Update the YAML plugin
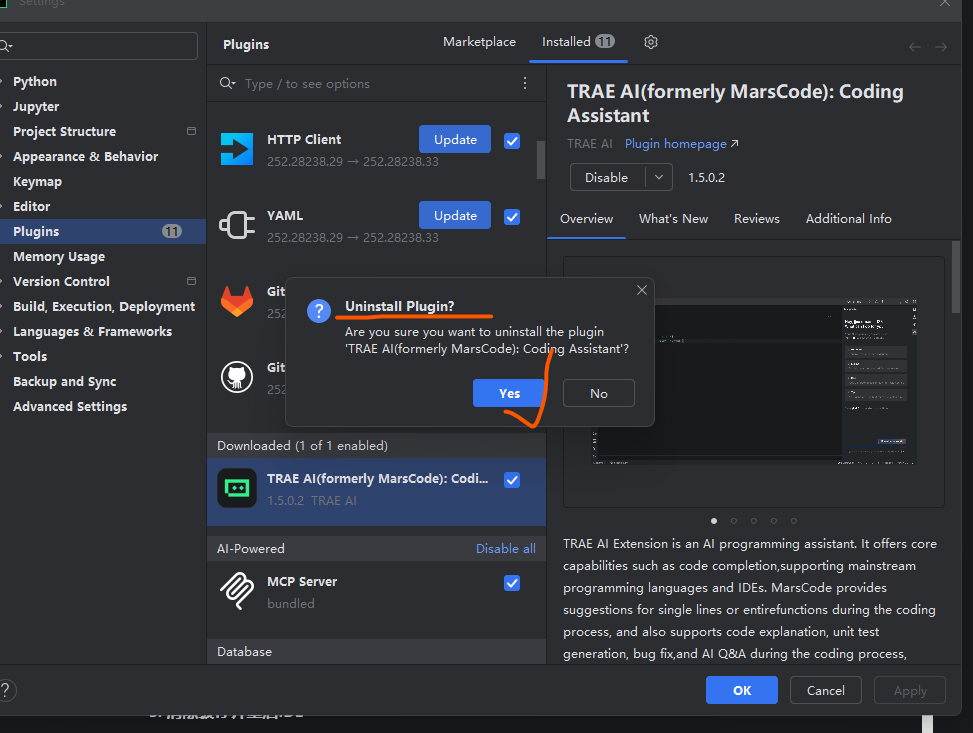Screen dimensions: 973x733 (455, 215)
